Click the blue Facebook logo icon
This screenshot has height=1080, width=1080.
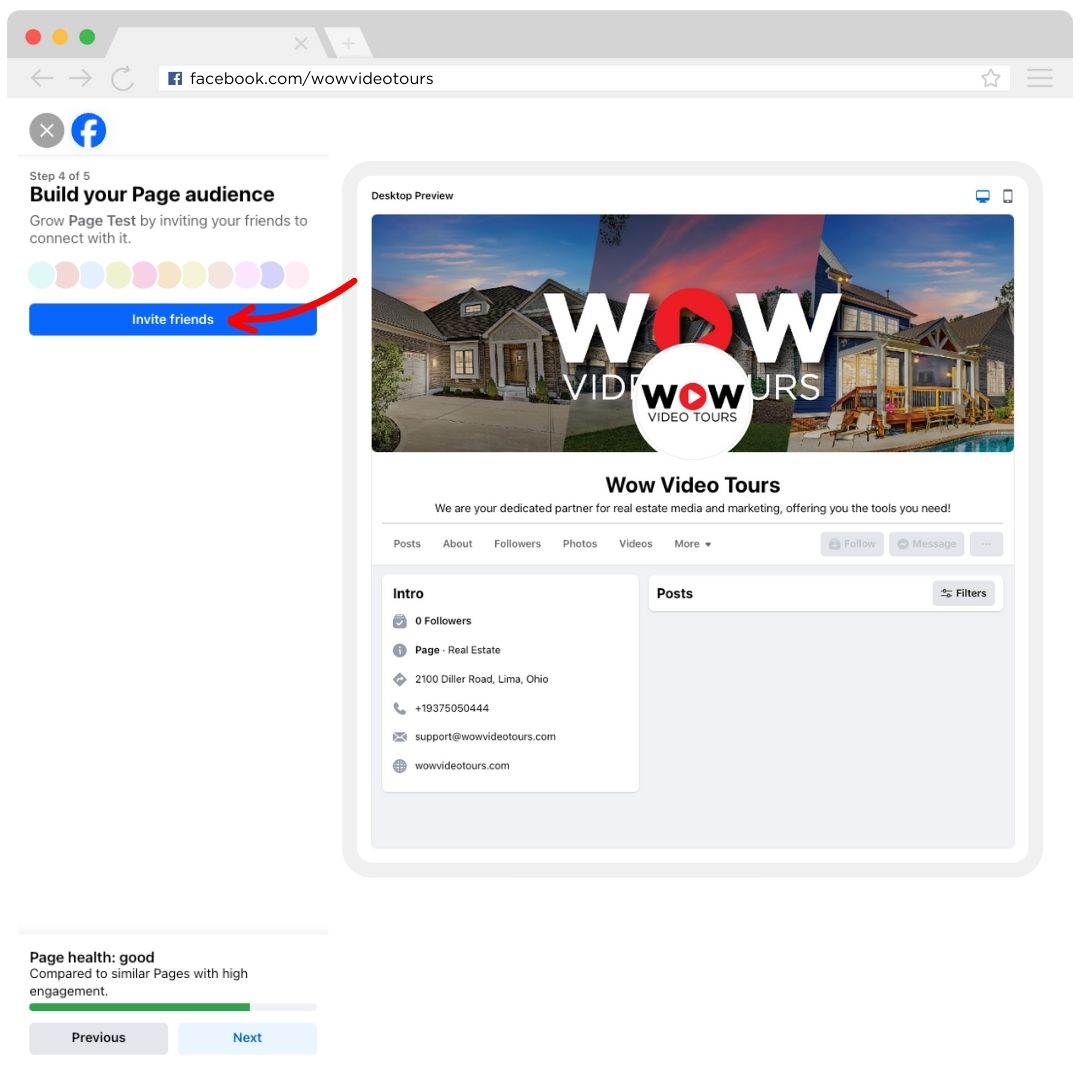pos(89,130)
